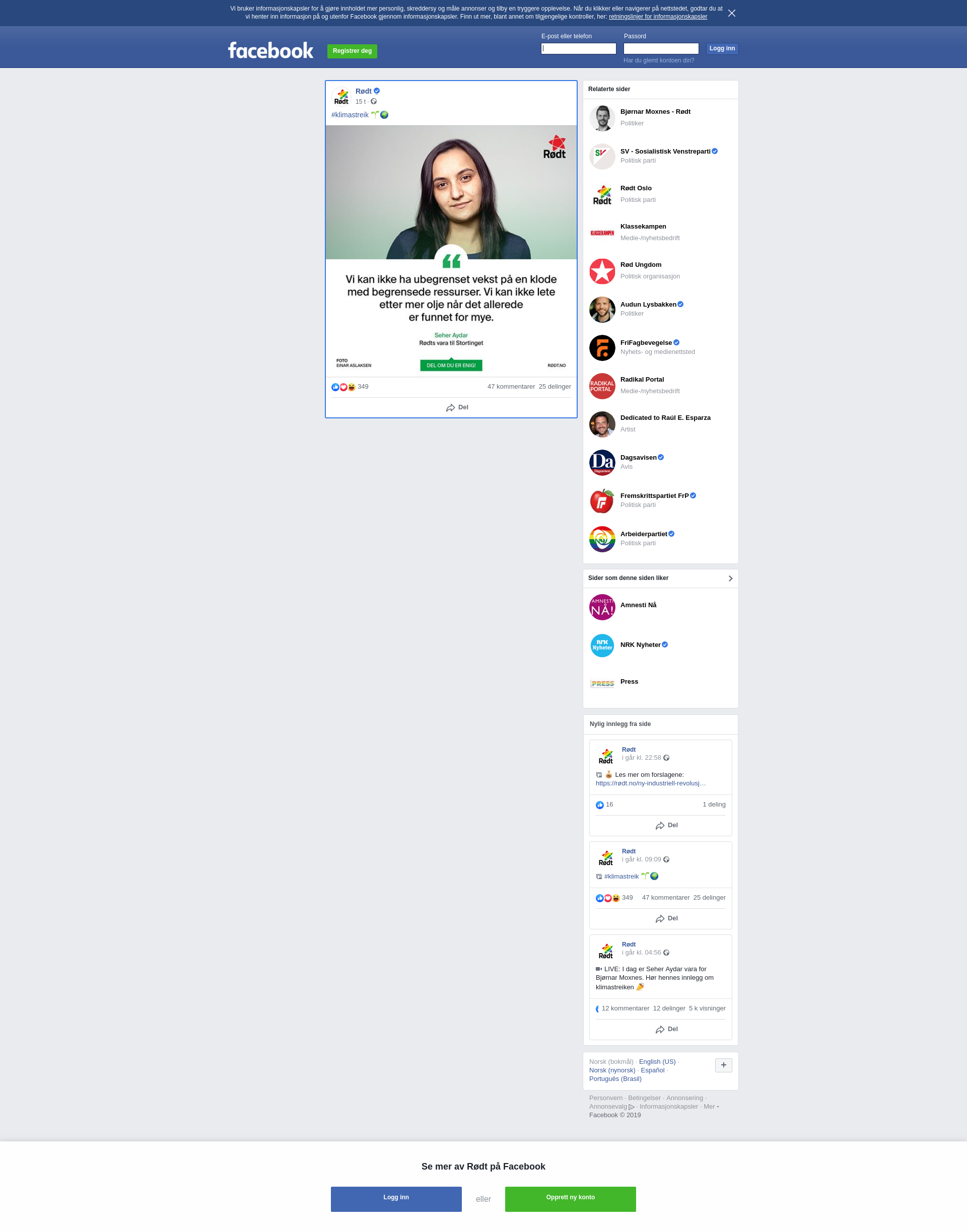The height and width of the screenshot is (1232, 967).
Task: Open more languages with the plus button
Action: pos(723,1065)
